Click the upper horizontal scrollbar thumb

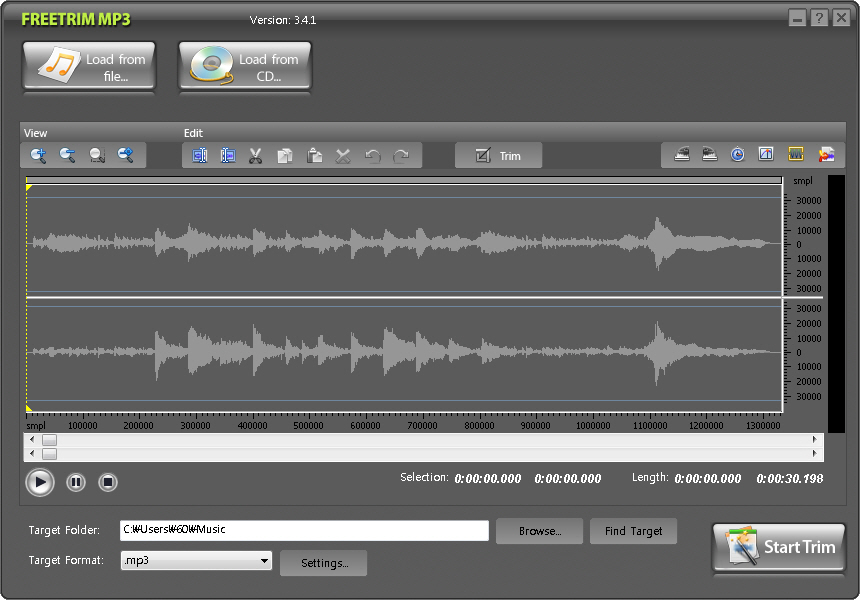coord(49,440)
